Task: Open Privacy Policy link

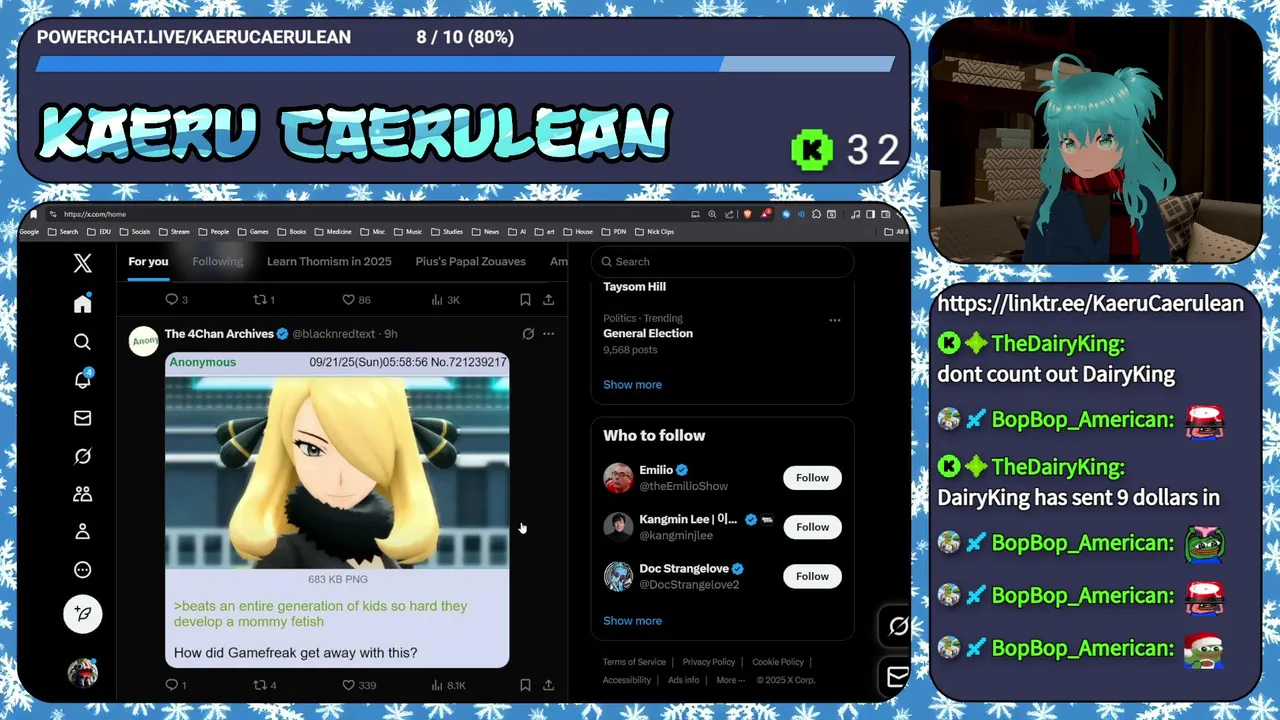Action: tap(709, 662)
